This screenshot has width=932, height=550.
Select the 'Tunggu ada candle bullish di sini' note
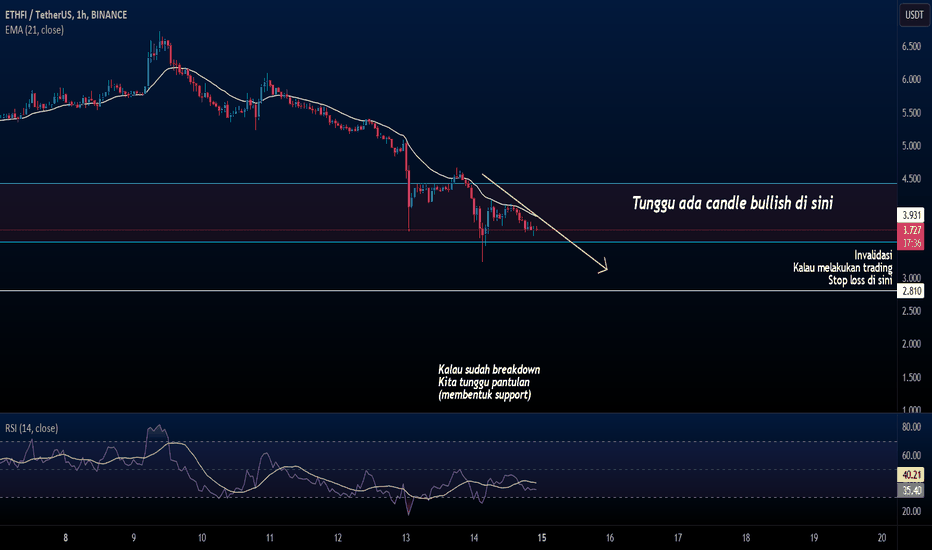tap(732, 203)
